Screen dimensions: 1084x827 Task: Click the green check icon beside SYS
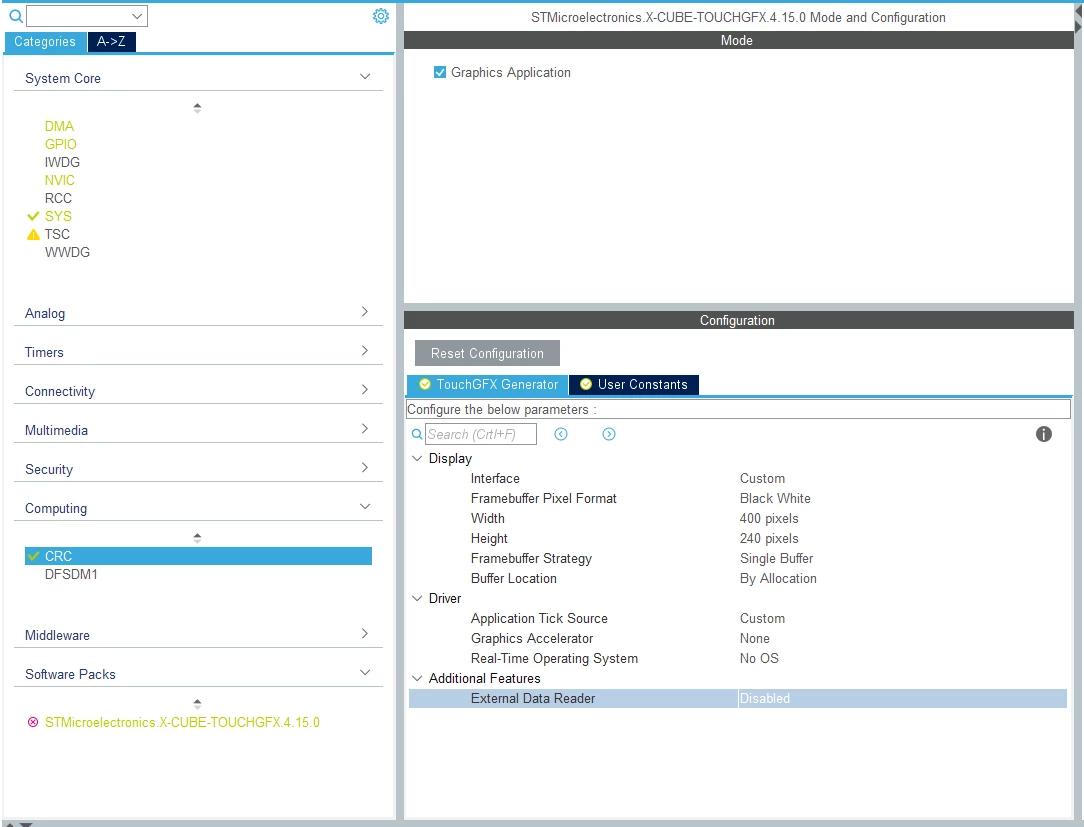click(x=33, y=216)
